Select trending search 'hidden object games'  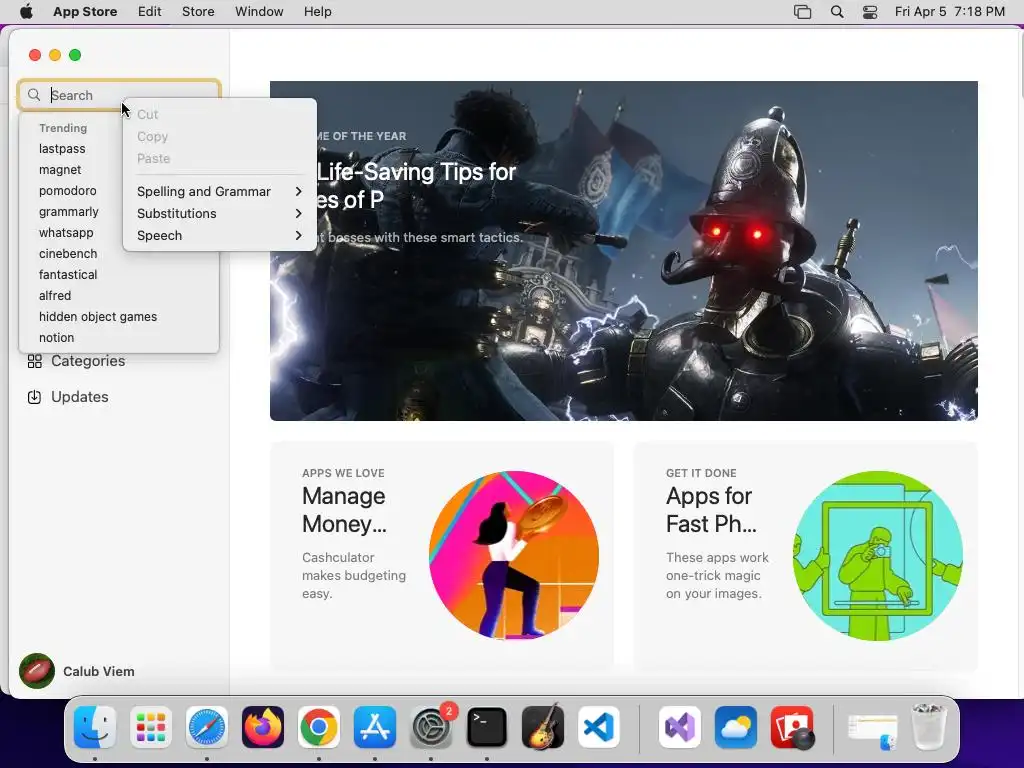[x=98, y=316]
